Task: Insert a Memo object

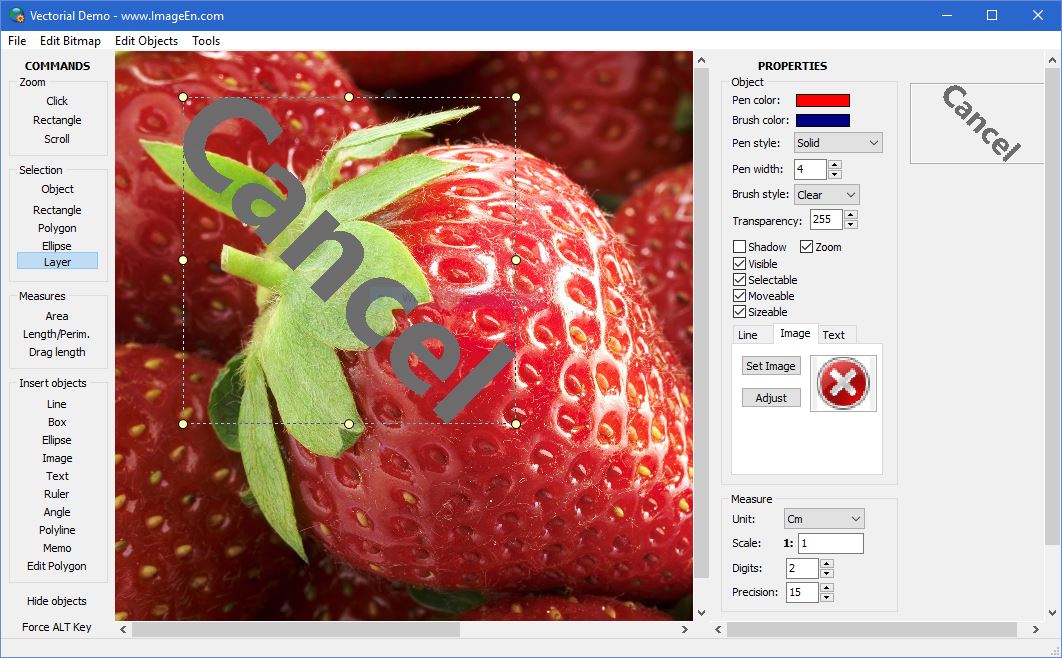Action: [57, 548]
